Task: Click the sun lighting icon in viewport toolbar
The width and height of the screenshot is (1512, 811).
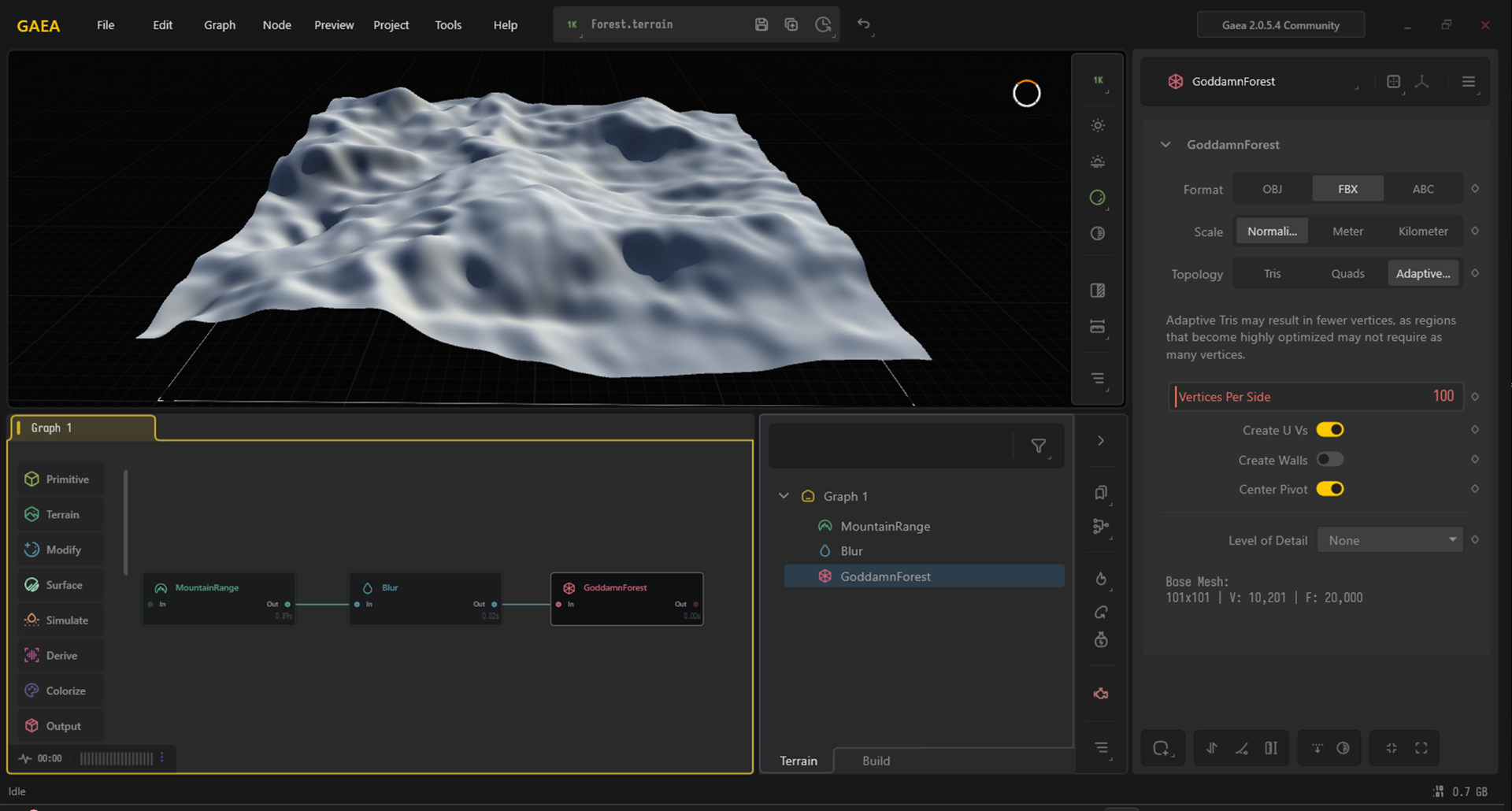Action: (x=1098, y=126)
